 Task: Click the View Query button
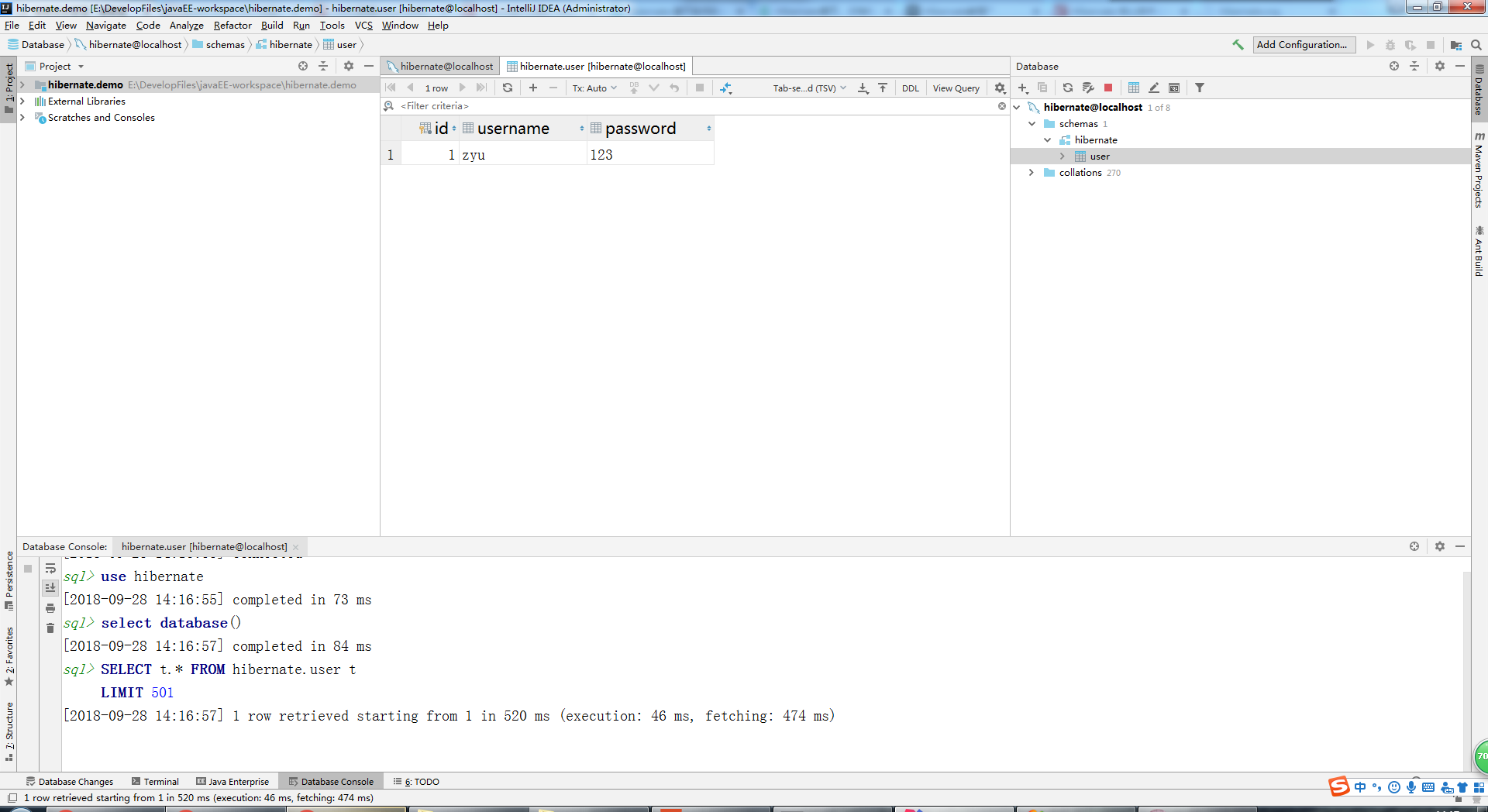tap(956, 88)
